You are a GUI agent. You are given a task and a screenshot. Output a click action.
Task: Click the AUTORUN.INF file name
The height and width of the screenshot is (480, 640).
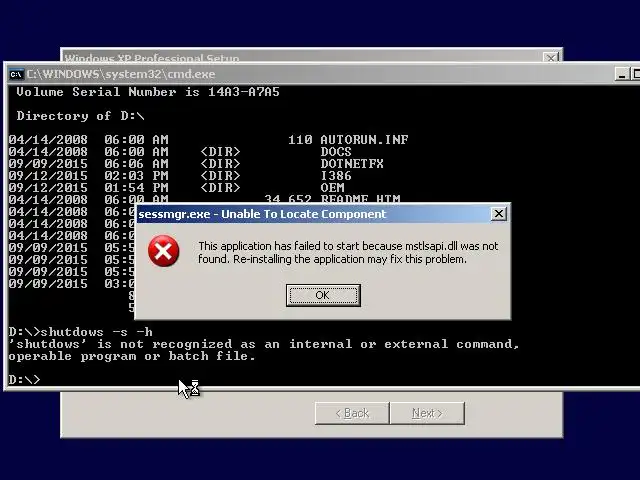pyautogui.click(x=364, y=140)
